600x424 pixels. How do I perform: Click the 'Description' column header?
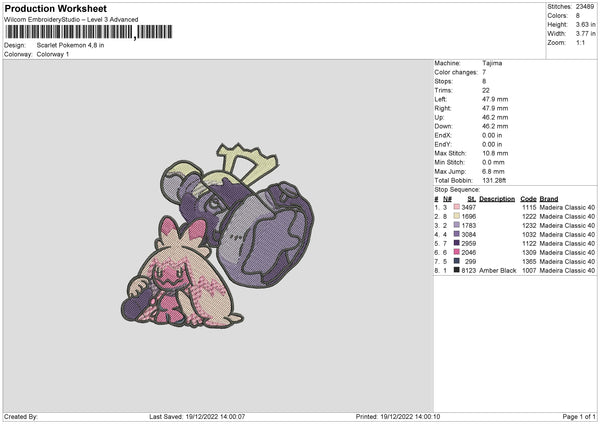pyautogui.click(x=497, y=199)
